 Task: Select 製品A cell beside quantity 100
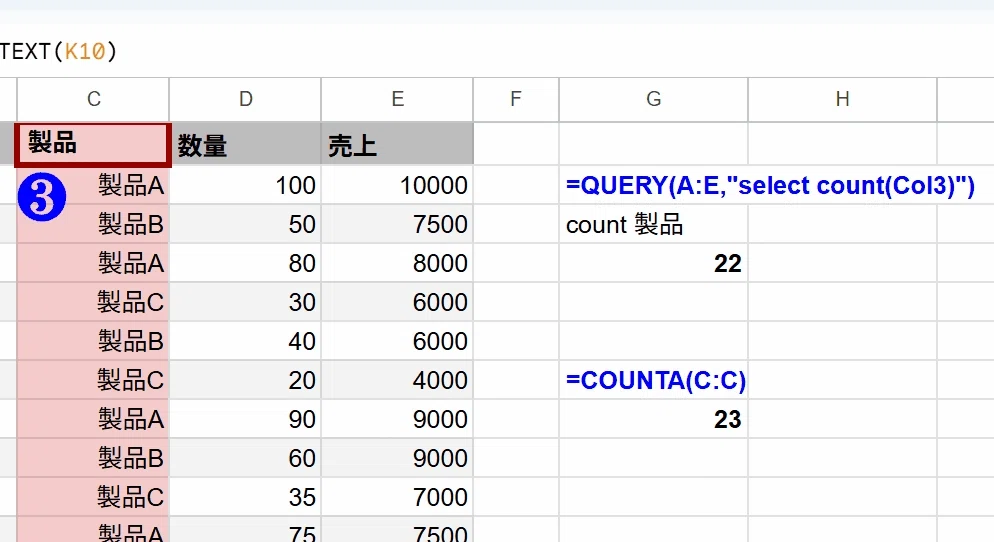[x=93, y=185]
